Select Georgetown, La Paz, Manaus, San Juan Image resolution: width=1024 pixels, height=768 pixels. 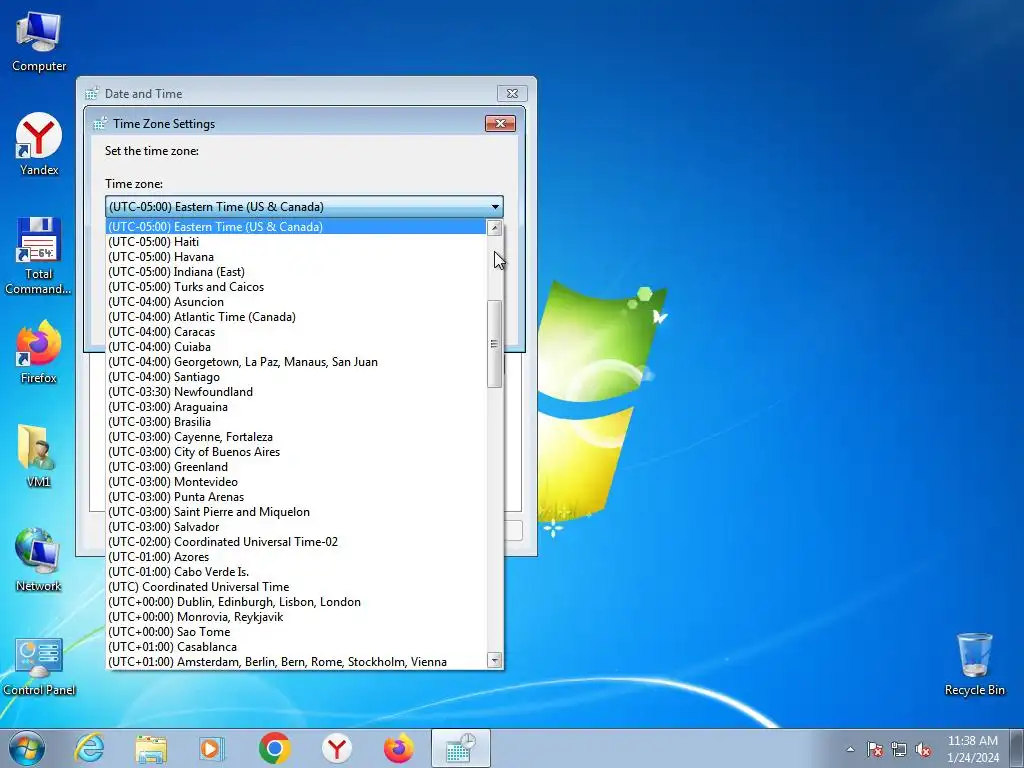(x=296, y=362)
